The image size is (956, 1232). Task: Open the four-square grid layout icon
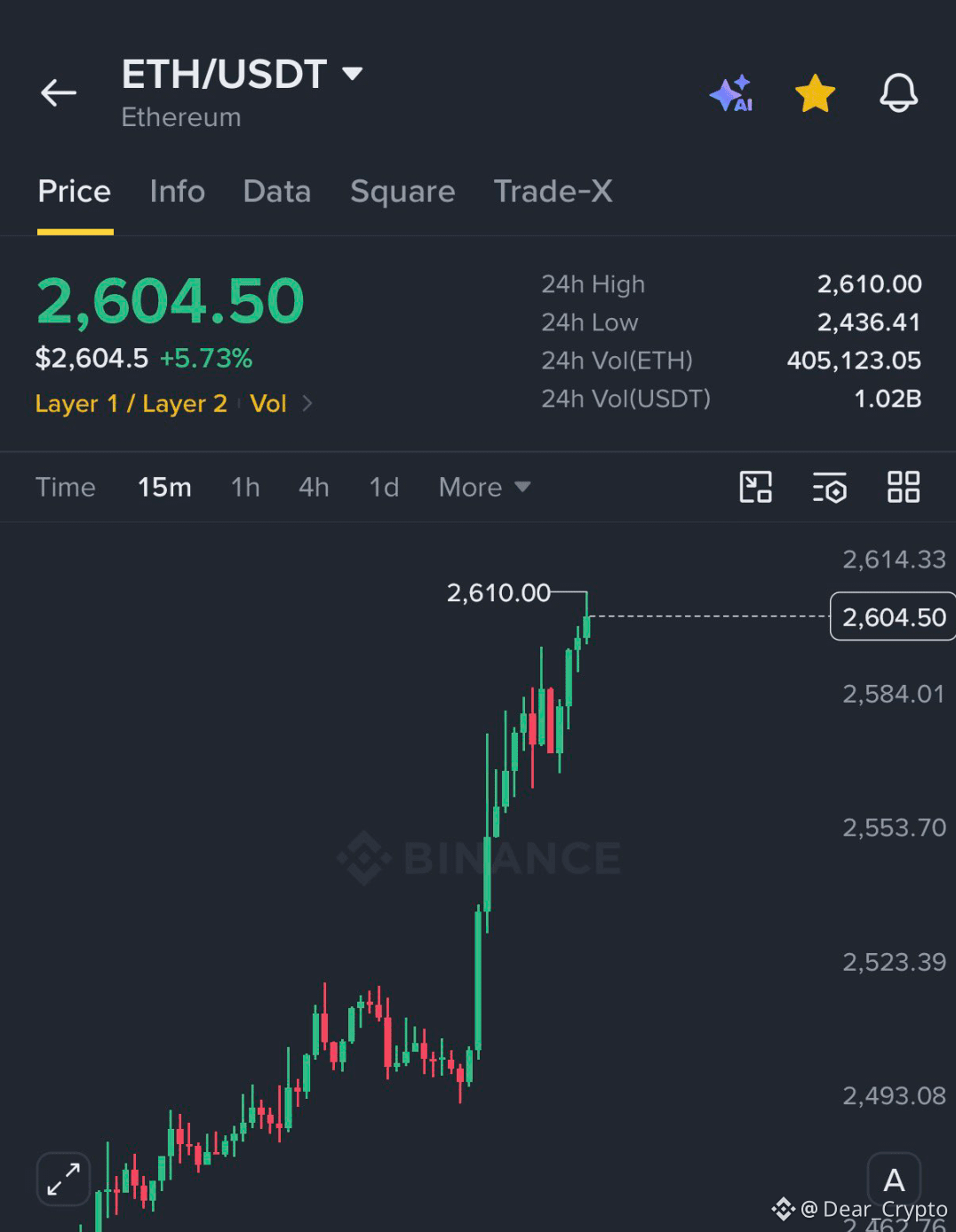(x=904, y=487)
